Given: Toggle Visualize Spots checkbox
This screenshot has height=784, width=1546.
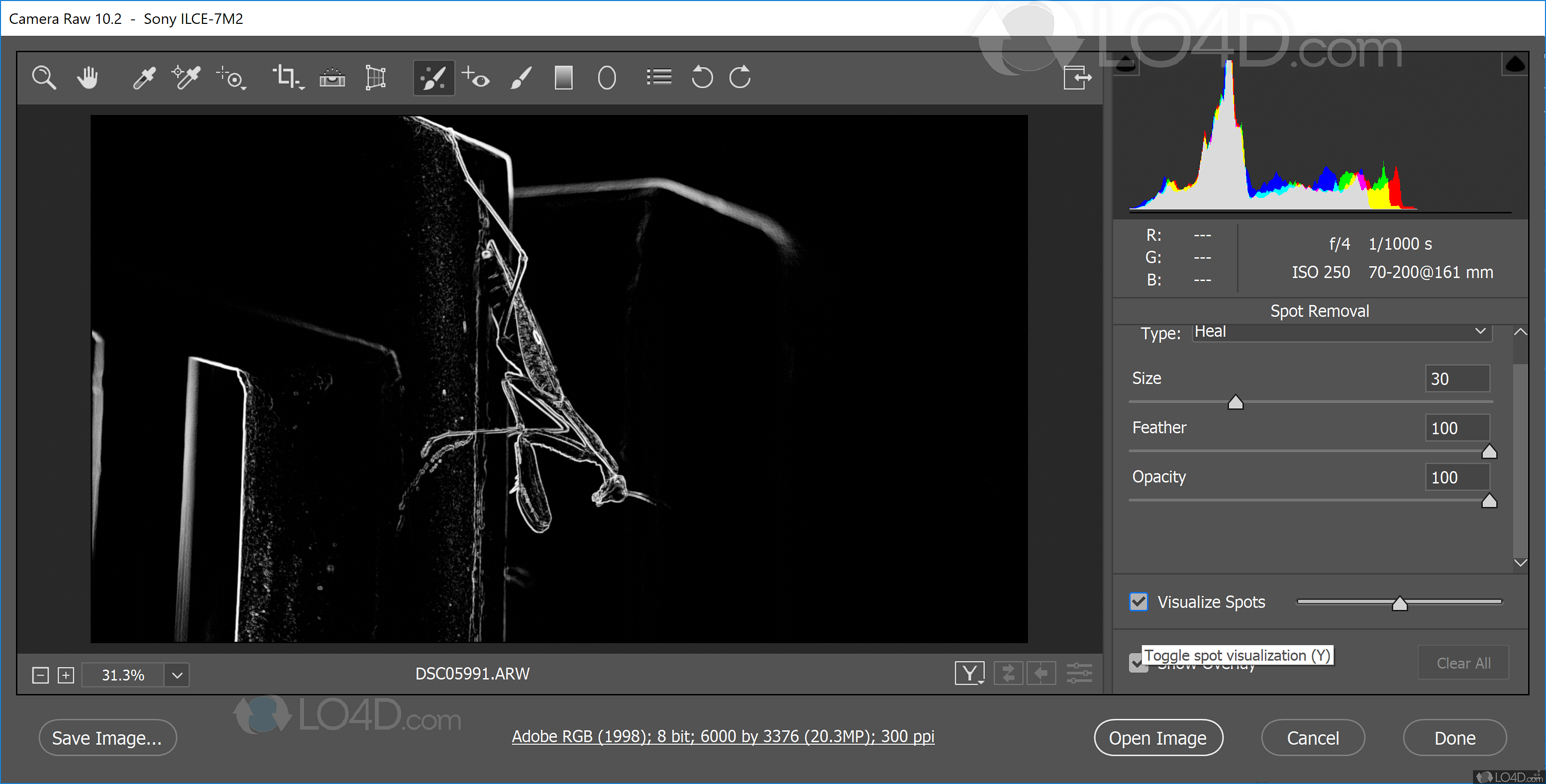Looking at the screenshot, I should (1141, 601).
